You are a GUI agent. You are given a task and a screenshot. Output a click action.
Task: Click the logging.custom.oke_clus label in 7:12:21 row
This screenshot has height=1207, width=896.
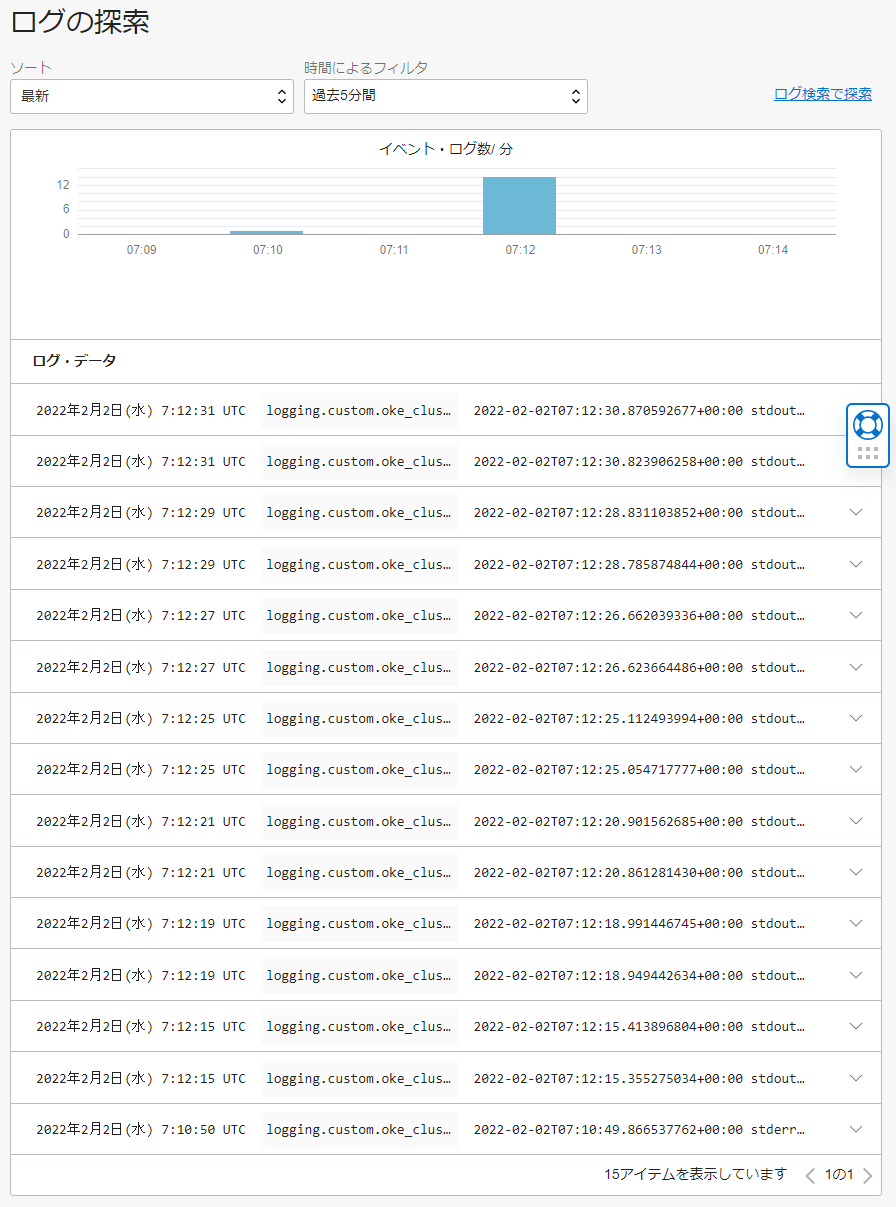(x=359, y=821)
